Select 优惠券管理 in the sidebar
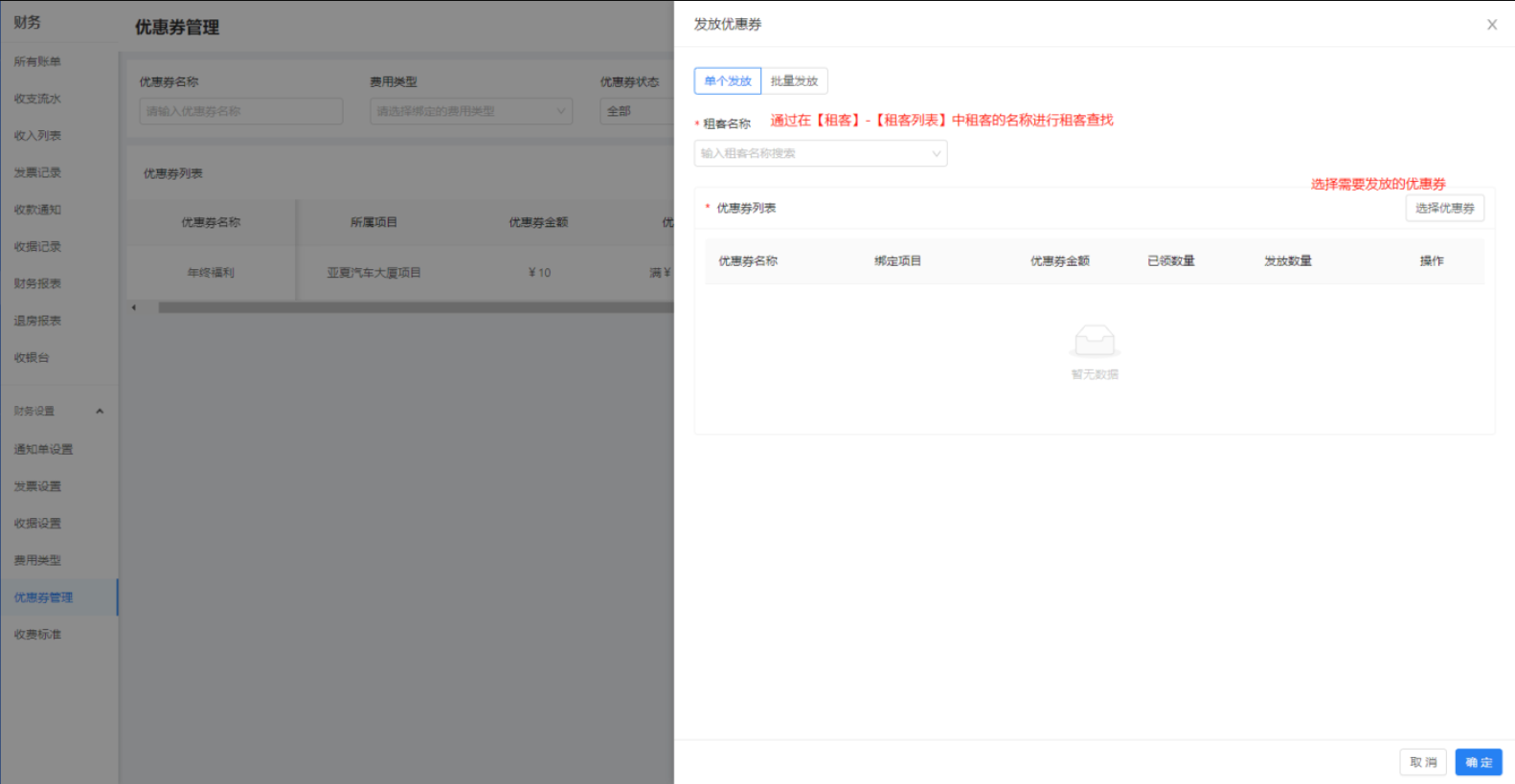Image resolution: width=1515 pixels, height=784 pixels. [43, 597]
